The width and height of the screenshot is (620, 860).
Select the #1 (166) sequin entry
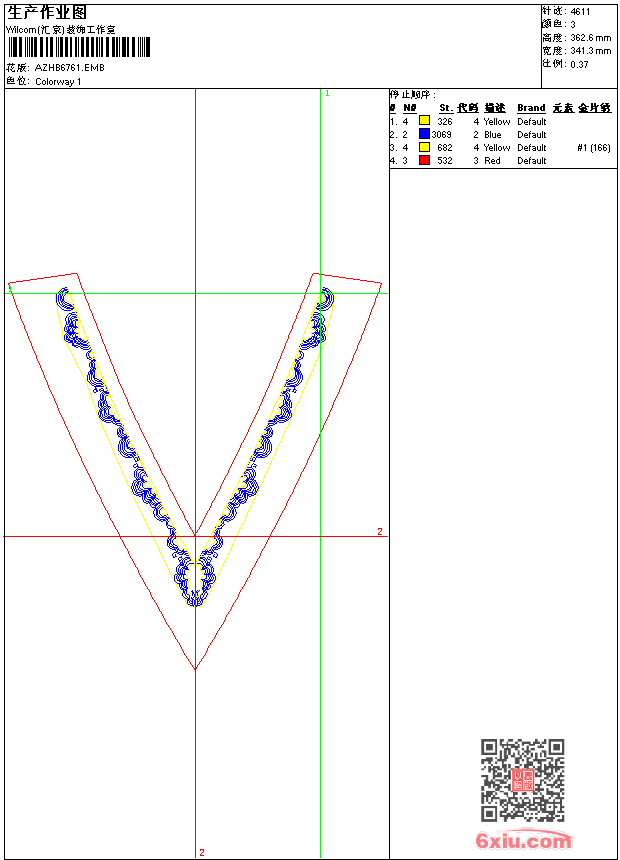coord(593,147)
